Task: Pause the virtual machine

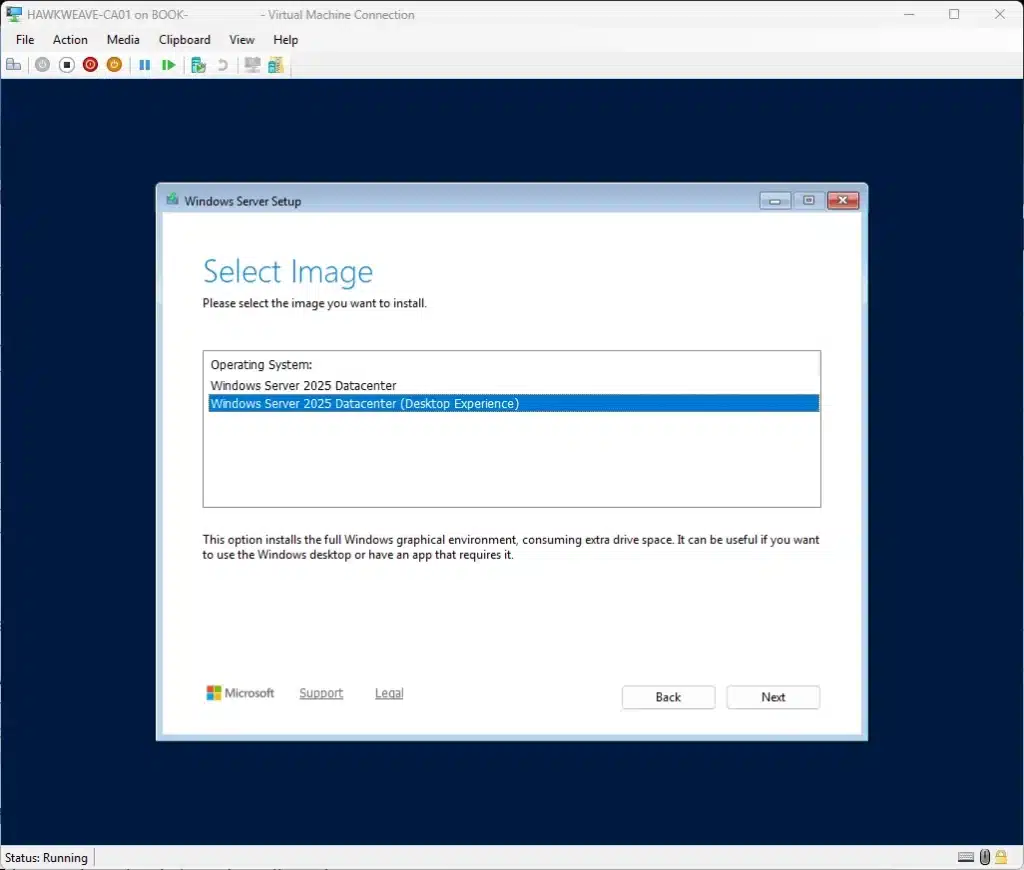Action: tap(144, 65)
